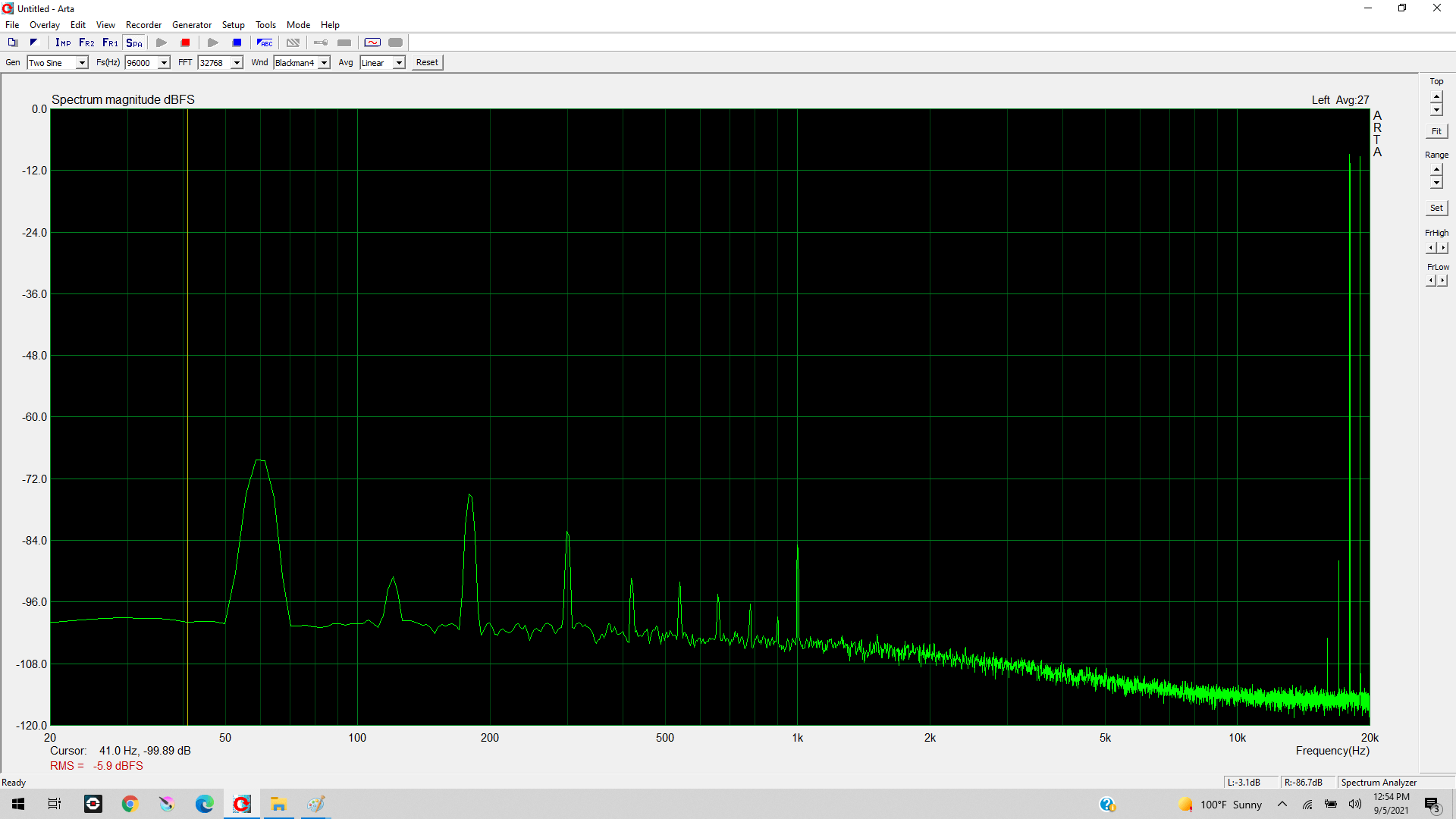This screenshot has width=1456, height=819.
Task: Stop recording with the red square button
Action: (x=185, y=42)
